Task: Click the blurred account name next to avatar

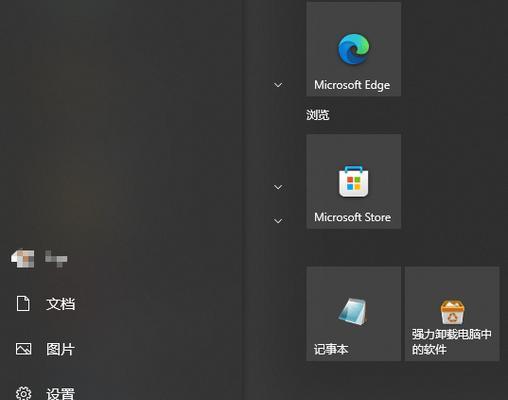Action: 56,258
